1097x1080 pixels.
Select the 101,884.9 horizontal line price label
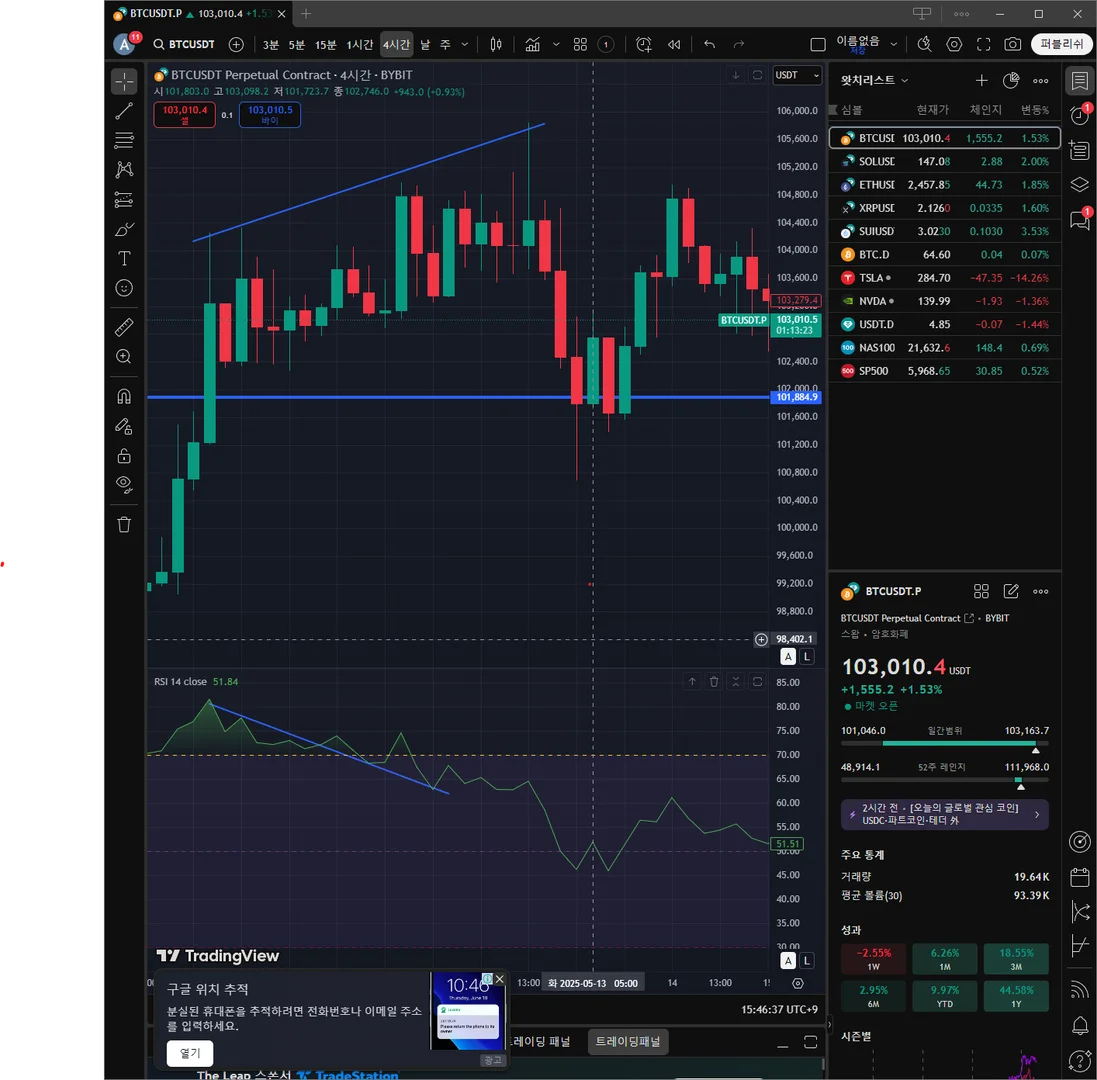point(796,397)
